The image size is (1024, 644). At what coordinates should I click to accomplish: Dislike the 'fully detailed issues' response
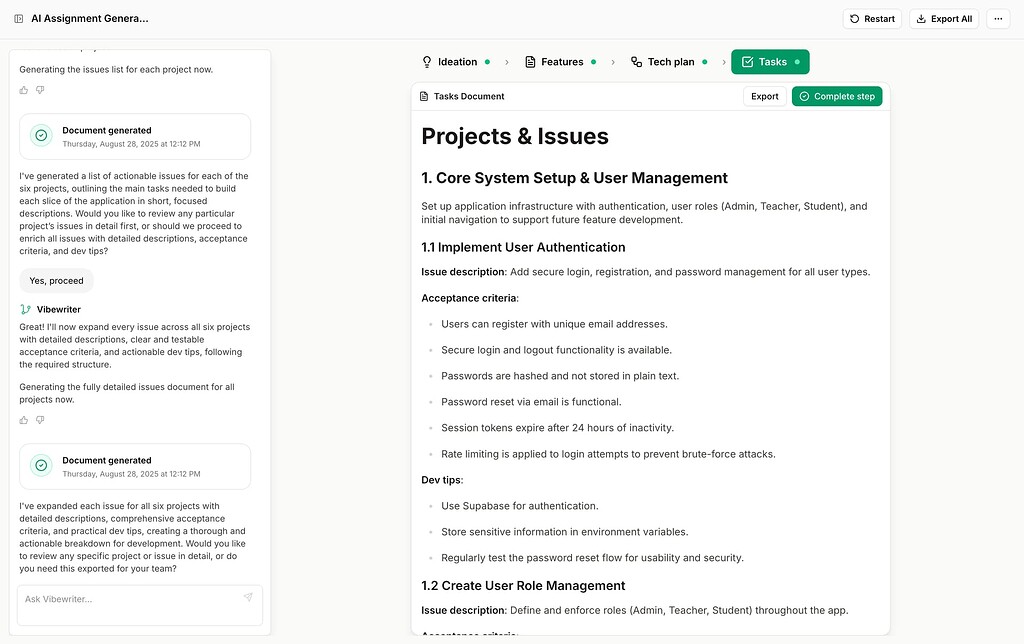(x=40, y=420)
